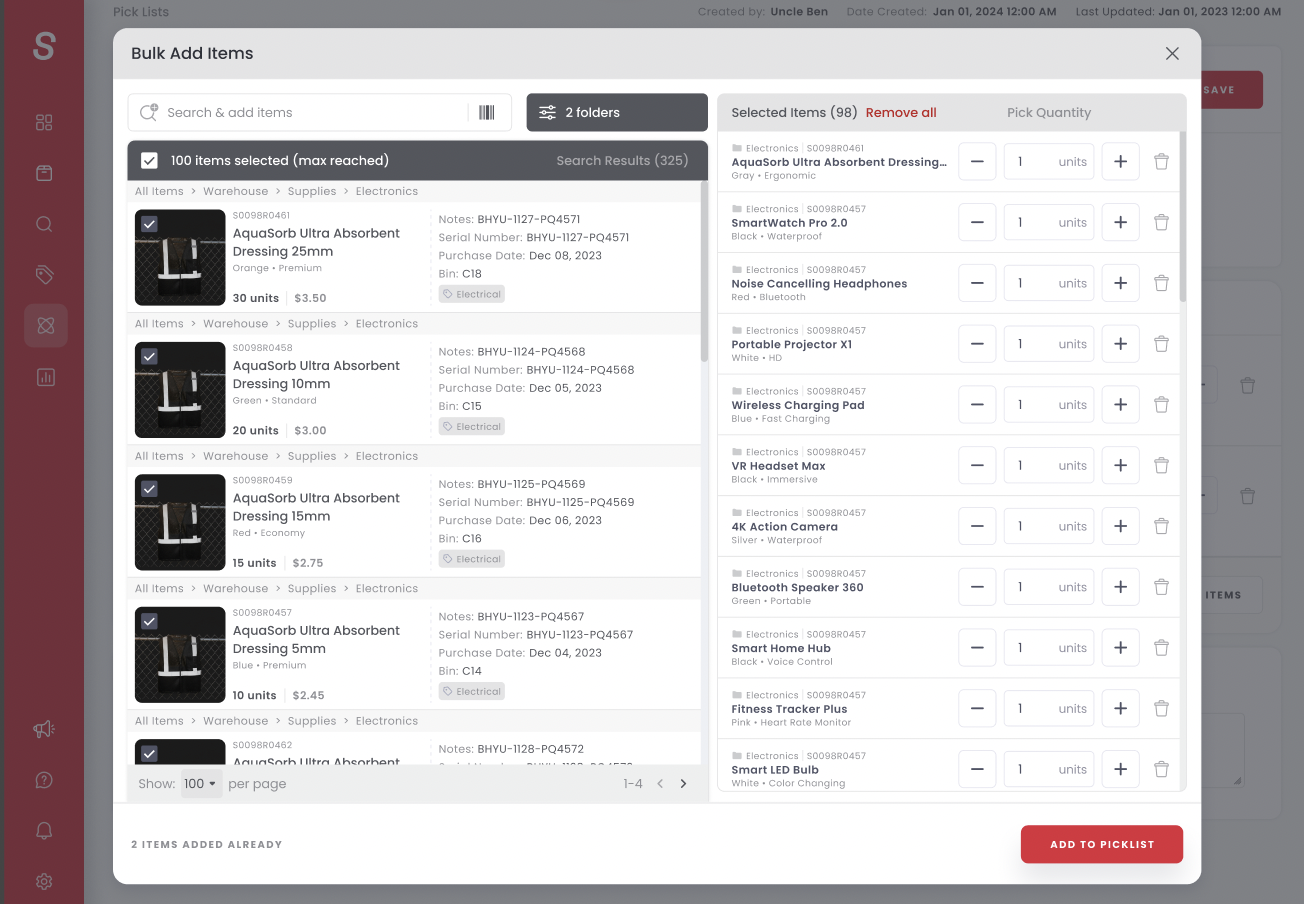Uncheck AquaSorb Ultra Absorbent Dressing 25mm thumbnail checkbox
The height and width of the screenshot is (904, 1304).
(149, 224)
